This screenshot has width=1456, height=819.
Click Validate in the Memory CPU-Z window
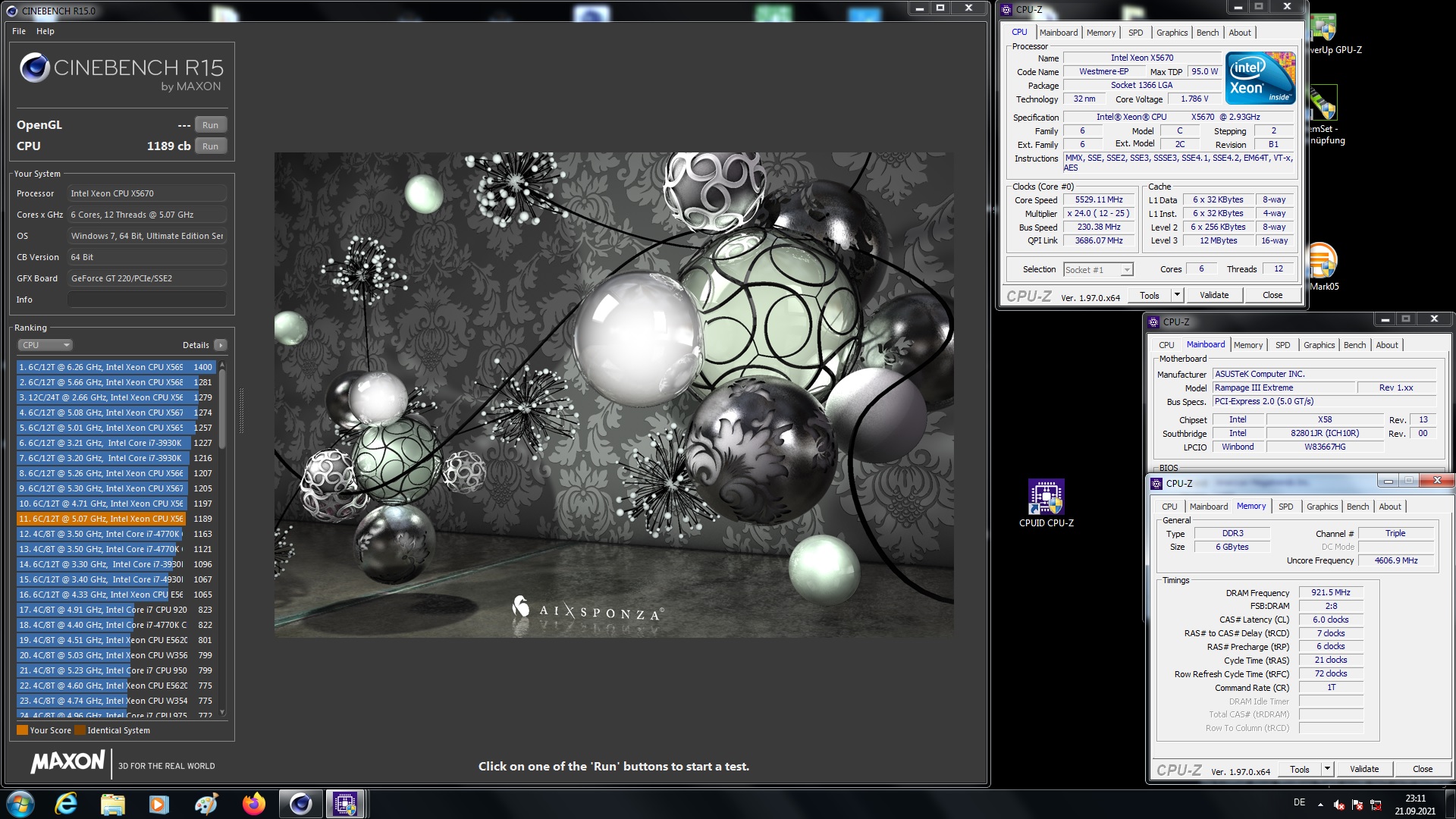1364,768
